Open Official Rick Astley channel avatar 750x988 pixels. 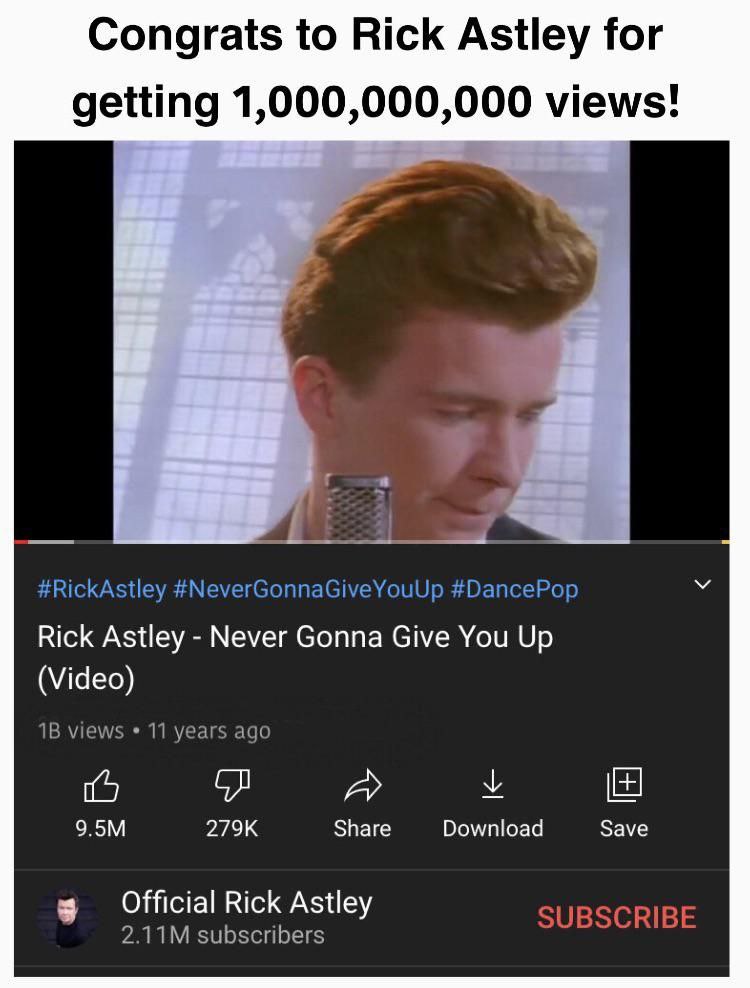tap(67, 918)
